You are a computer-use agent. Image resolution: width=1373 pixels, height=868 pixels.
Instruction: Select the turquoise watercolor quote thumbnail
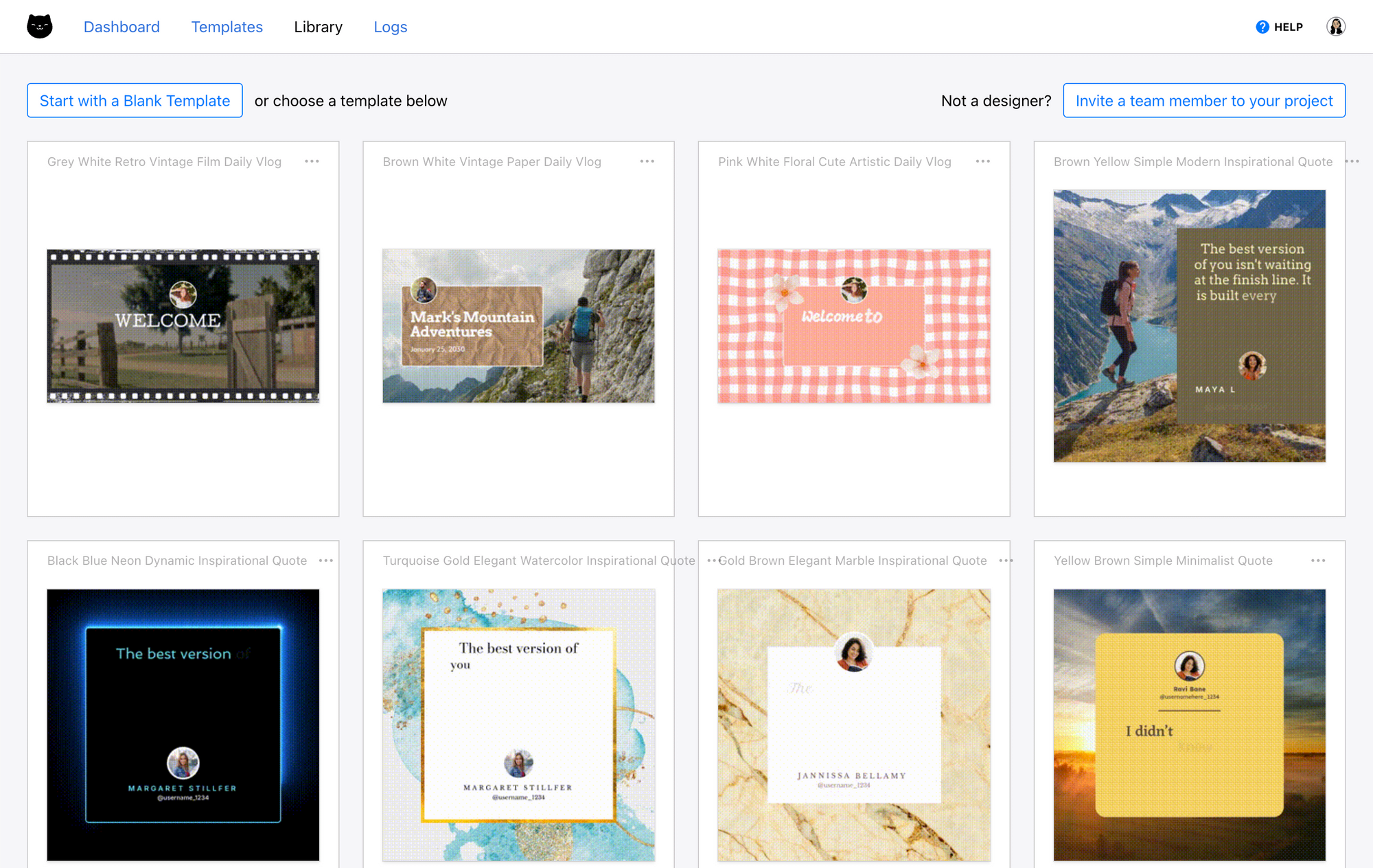(x=518, y=725)
